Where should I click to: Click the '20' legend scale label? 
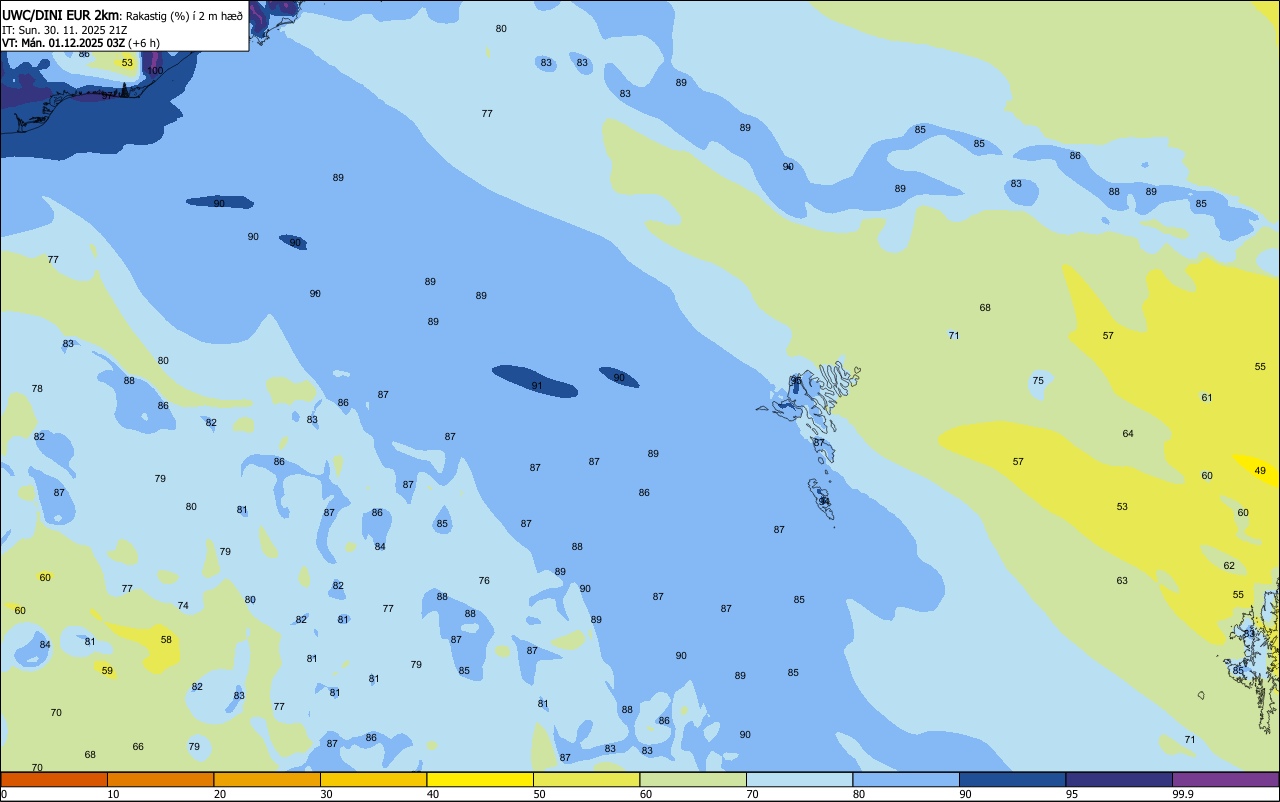[219, 794]
